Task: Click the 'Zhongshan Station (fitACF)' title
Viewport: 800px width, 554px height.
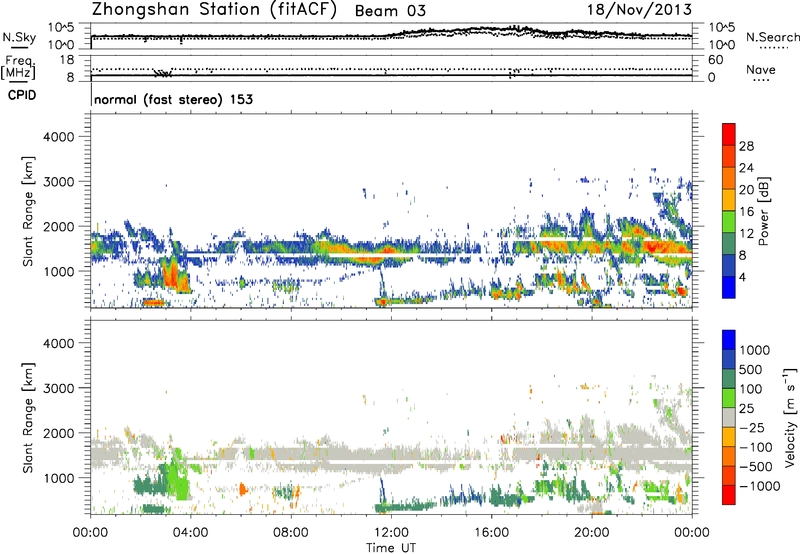Action: [x=214, y=9]
